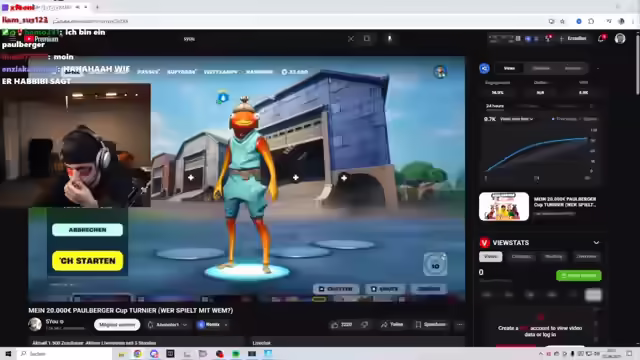
Task: Open the account avatar menu
Action: pos(620,39)
